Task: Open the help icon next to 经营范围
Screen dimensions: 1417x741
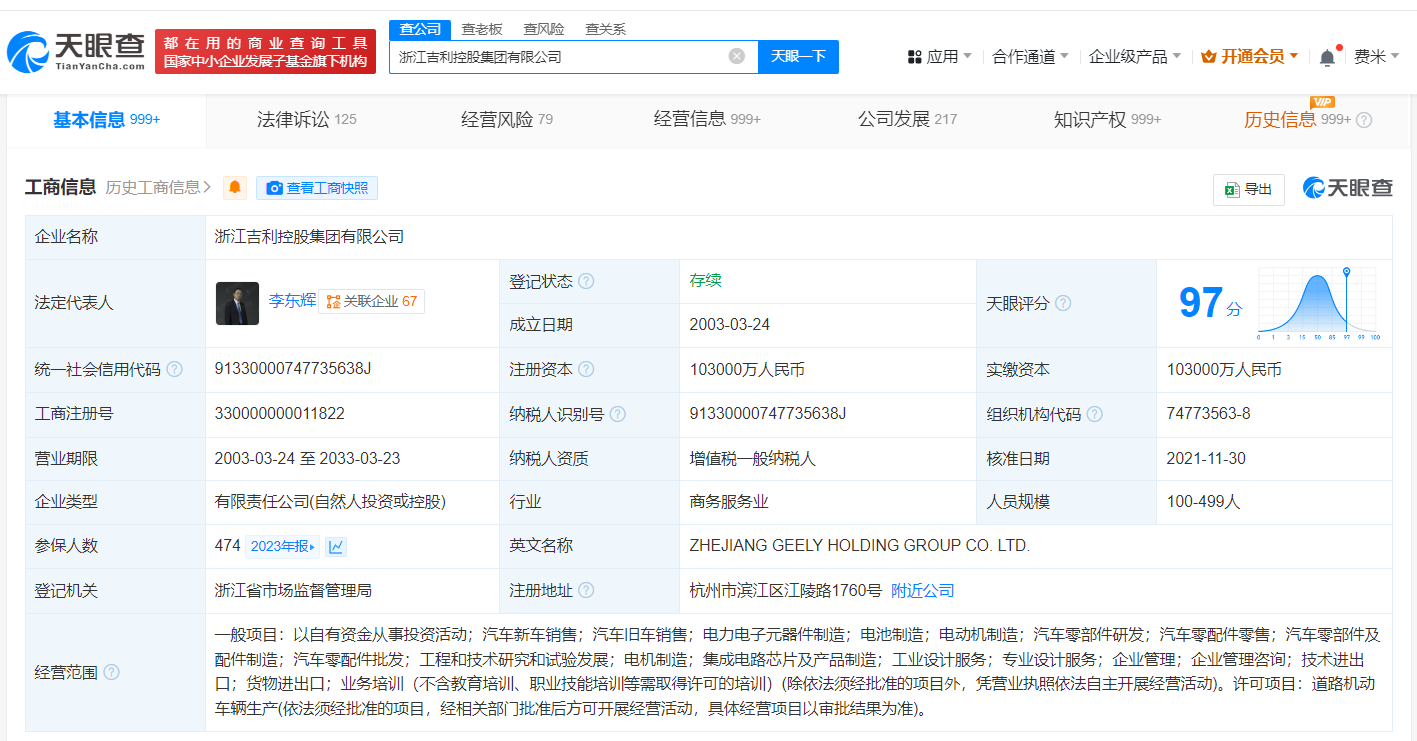Action: (111, 672)
